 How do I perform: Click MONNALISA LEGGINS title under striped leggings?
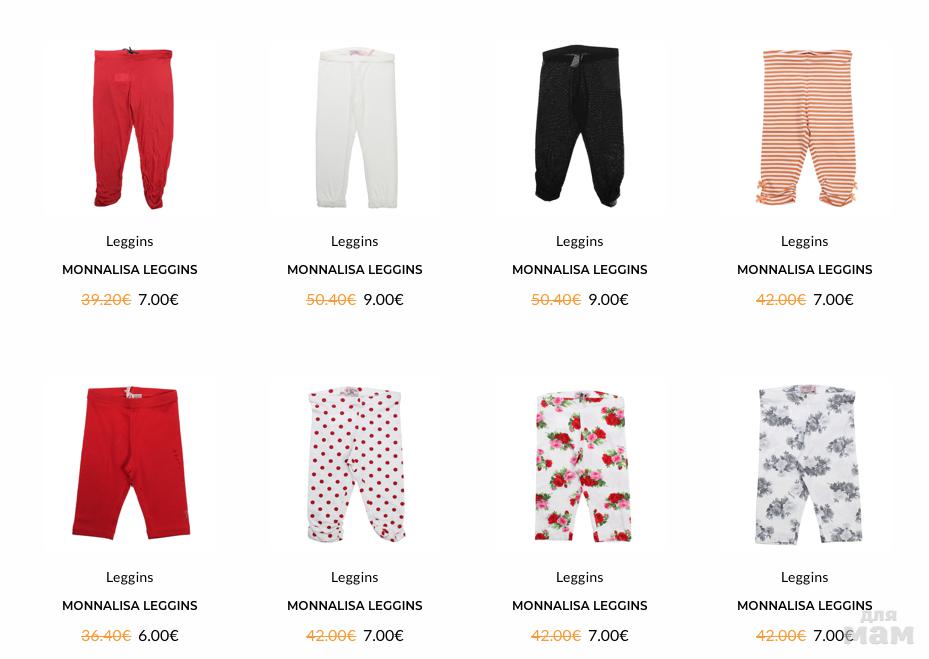[x=805, y=270]
